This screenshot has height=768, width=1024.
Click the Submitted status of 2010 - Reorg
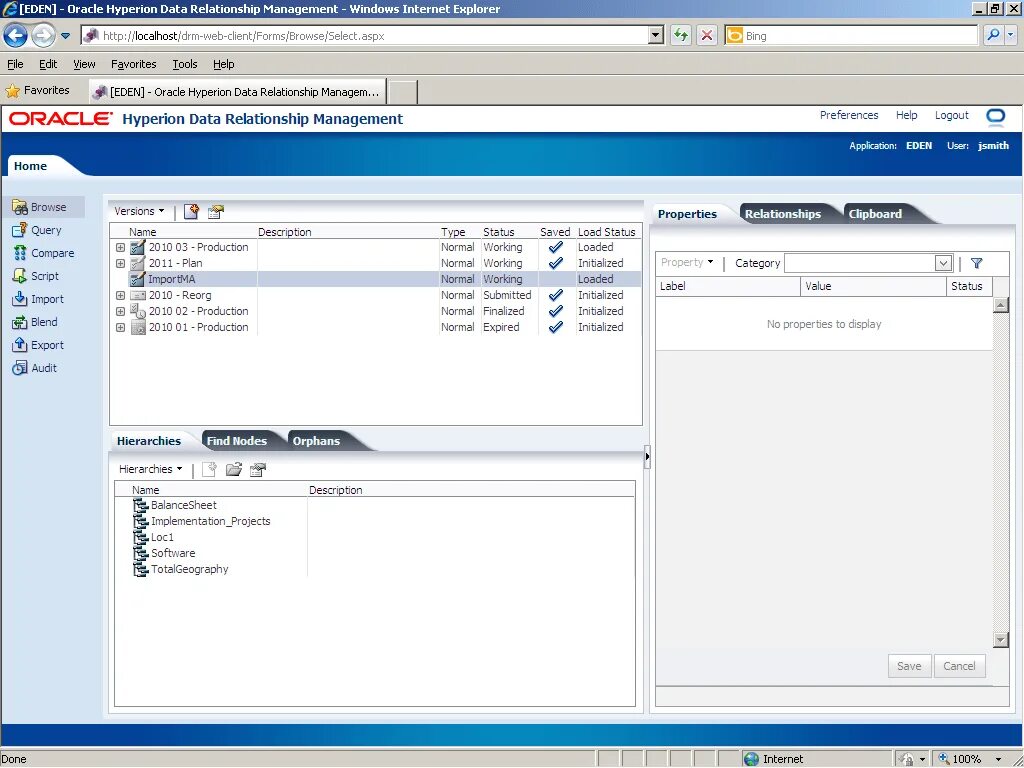[x=507, y=295]
